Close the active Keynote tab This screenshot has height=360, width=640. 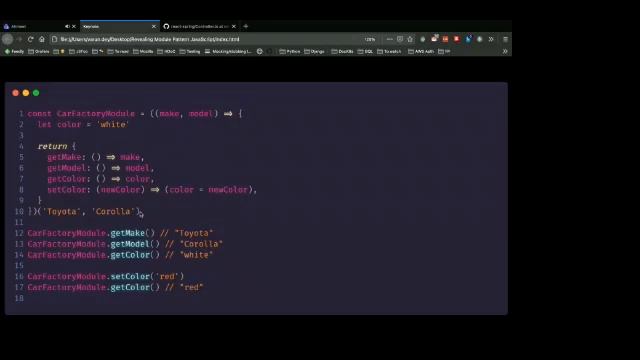pyautogui.click(x=154, y=27)
